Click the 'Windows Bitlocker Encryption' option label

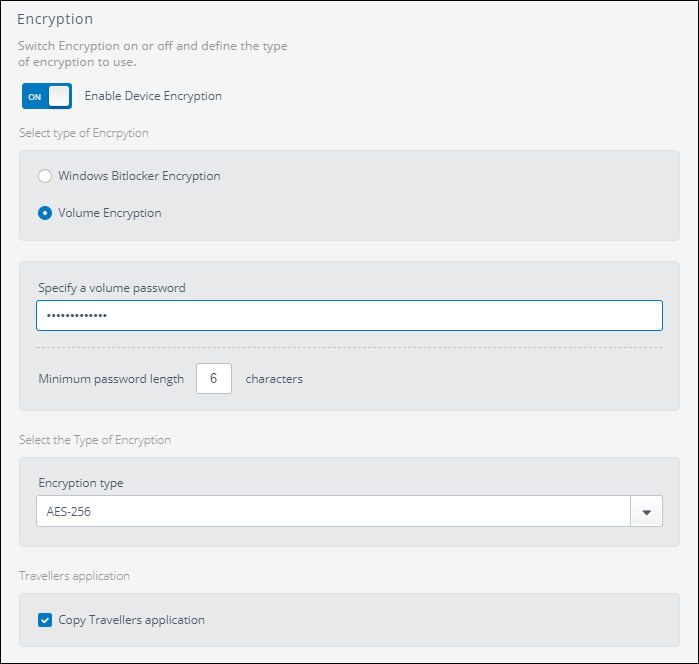pyautogui.click(x=139, y=176)
